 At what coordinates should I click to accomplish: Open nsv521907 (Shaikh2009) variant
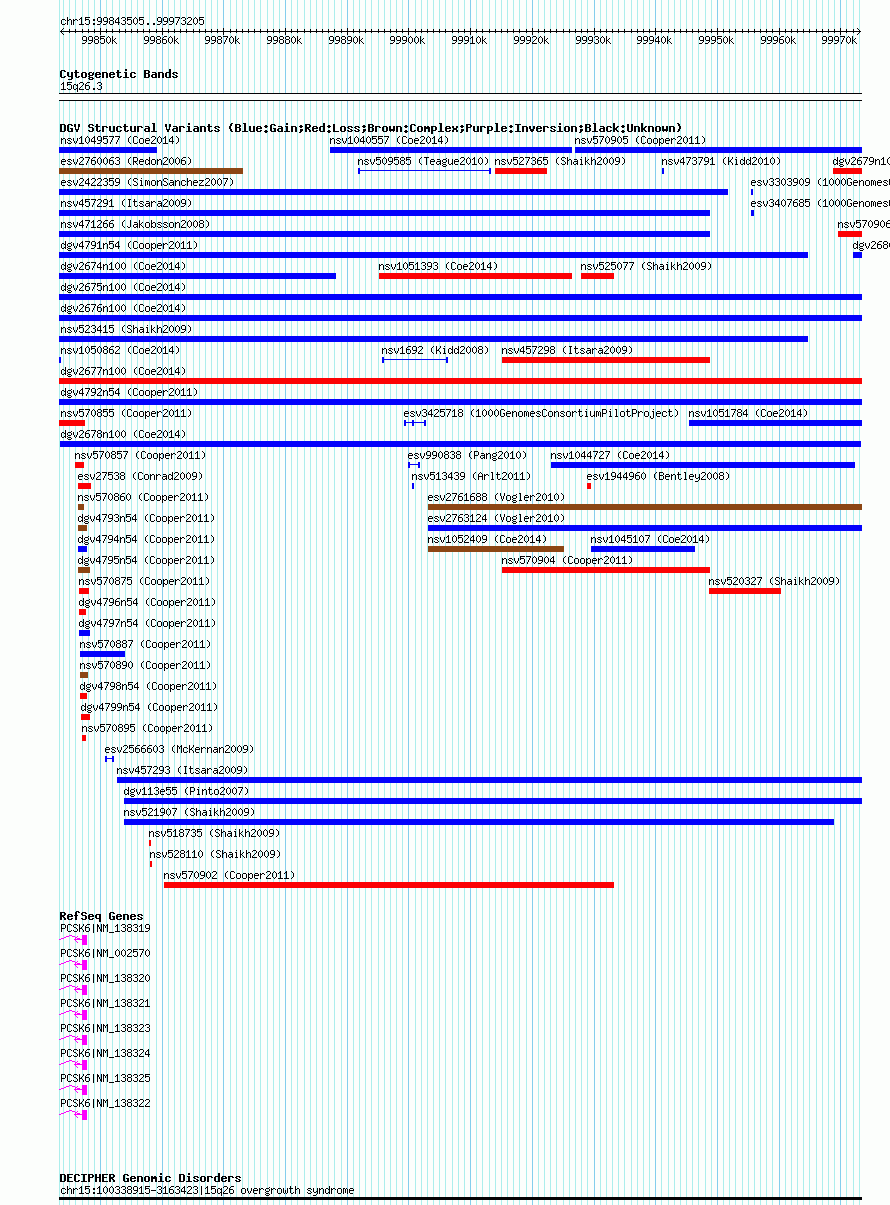(x=189, y=813)
